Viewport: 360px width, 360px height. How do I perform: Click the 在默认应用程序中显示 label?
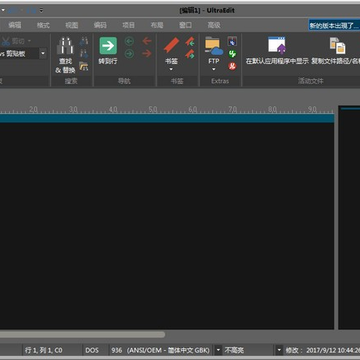tap(277, 61)
